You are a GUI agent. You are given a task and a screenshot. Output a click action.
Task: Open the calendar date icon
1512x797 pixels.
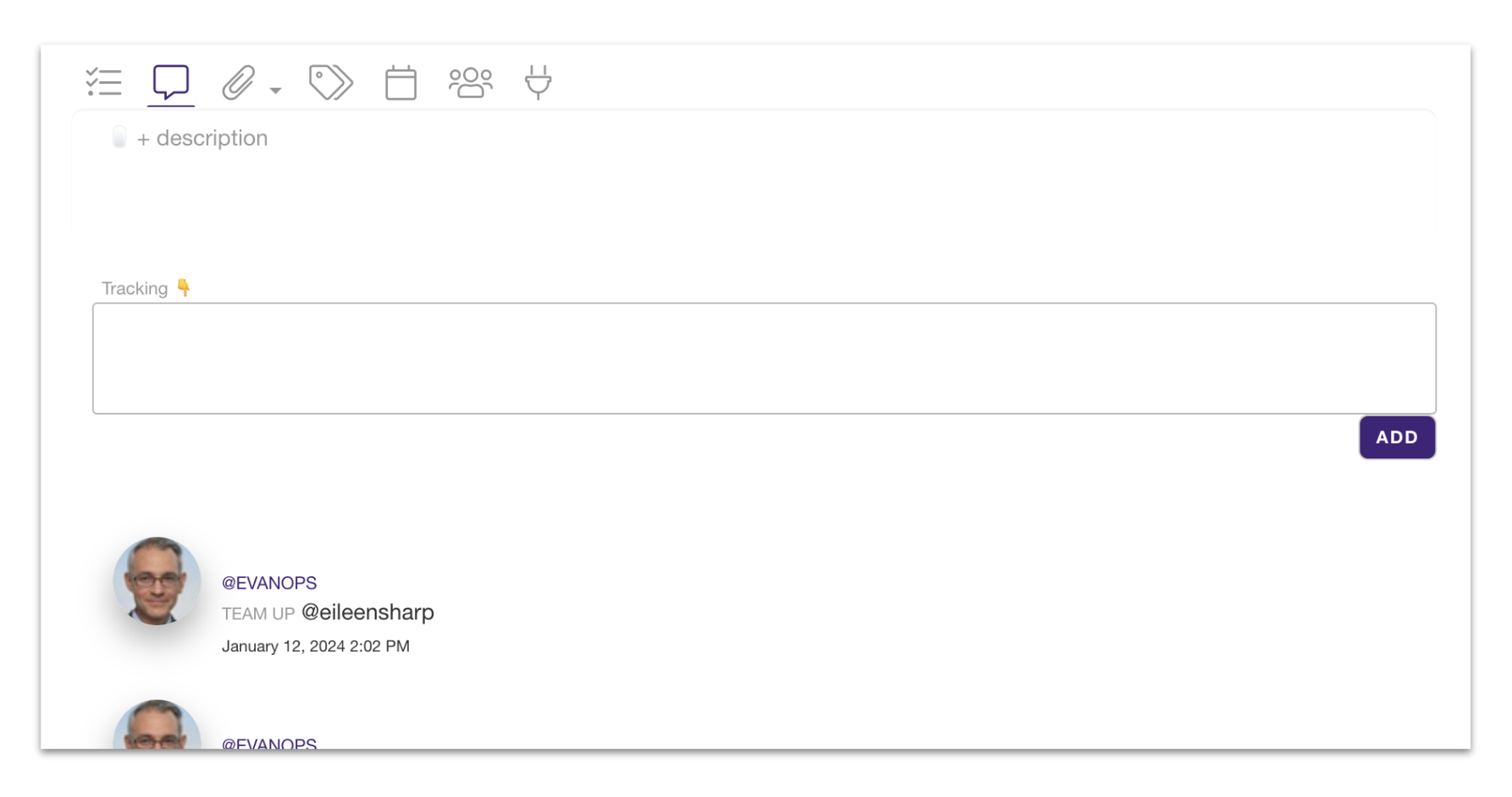tap(400, 83)
